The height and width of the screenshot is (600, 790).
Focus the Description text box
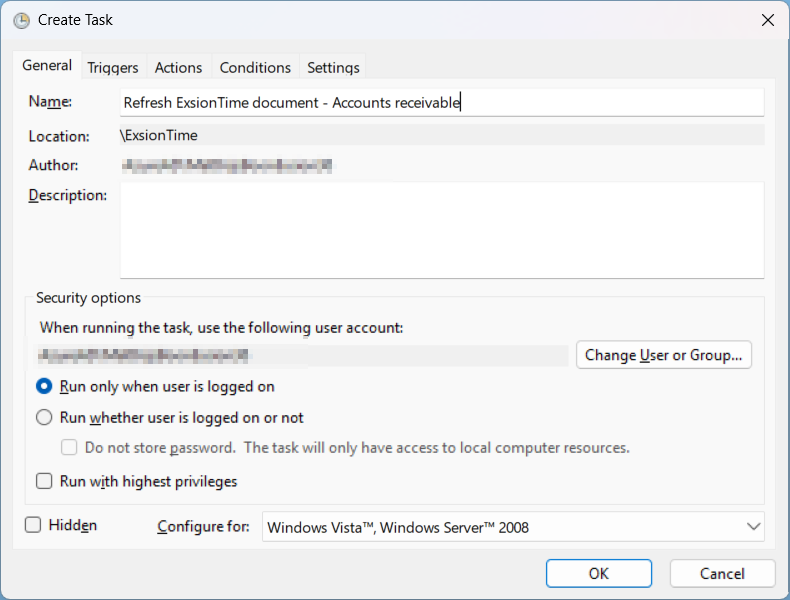click(441, 230)
